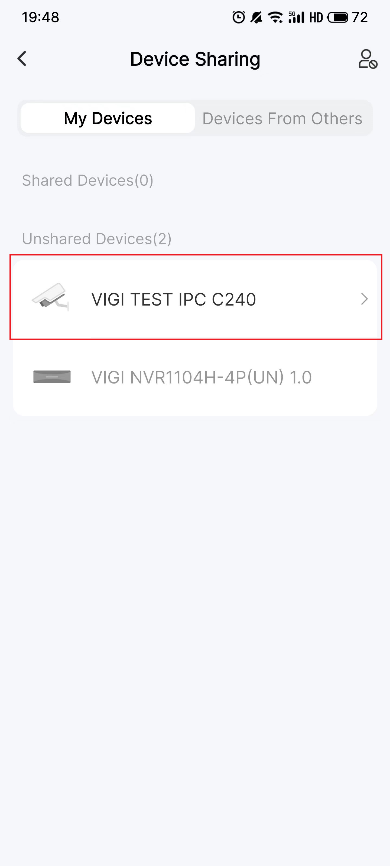Switch to the My Devices tab

click(108, 118)
